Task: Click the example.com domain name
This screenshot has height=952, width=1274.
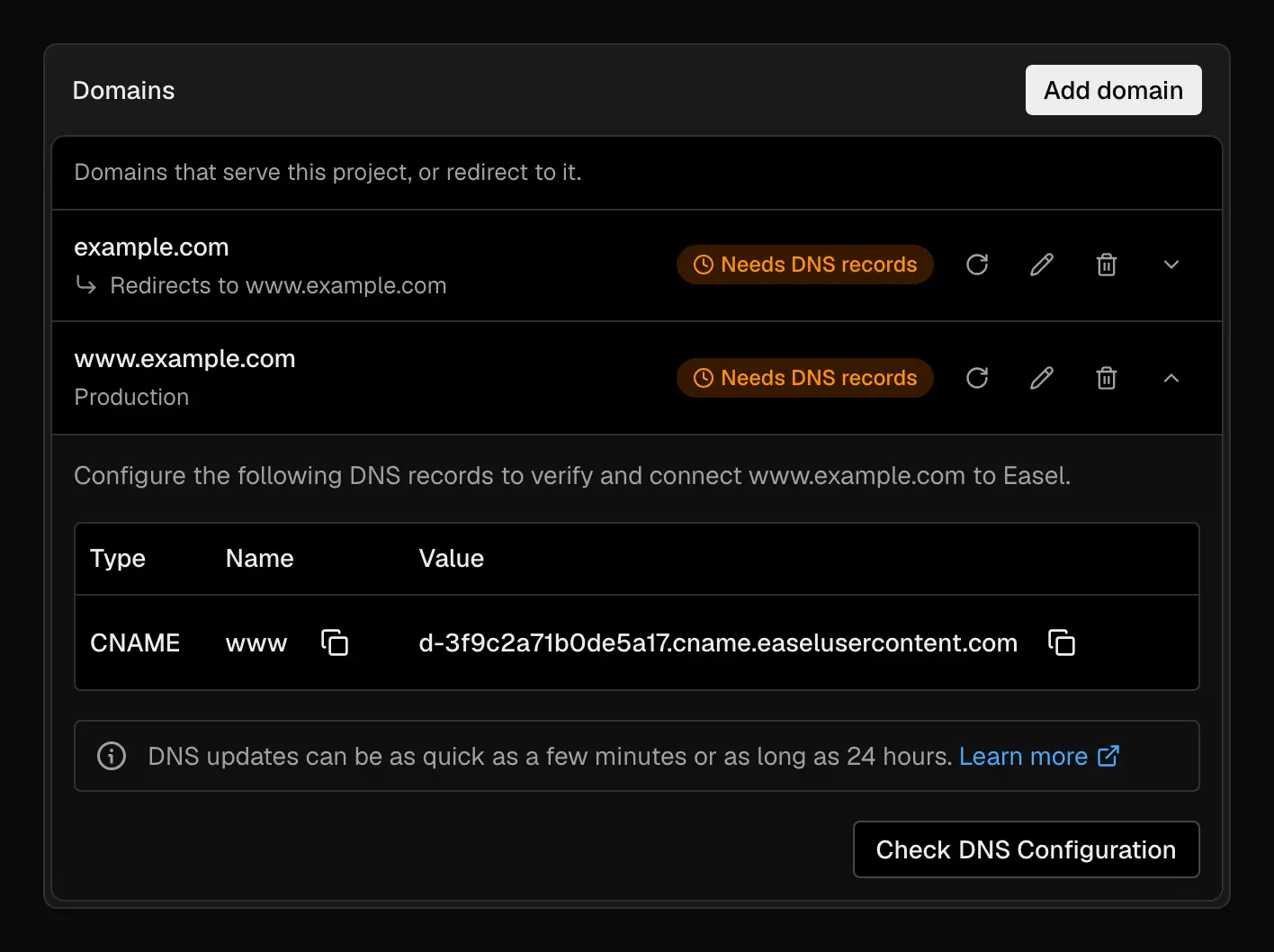Action: [151, 247]
